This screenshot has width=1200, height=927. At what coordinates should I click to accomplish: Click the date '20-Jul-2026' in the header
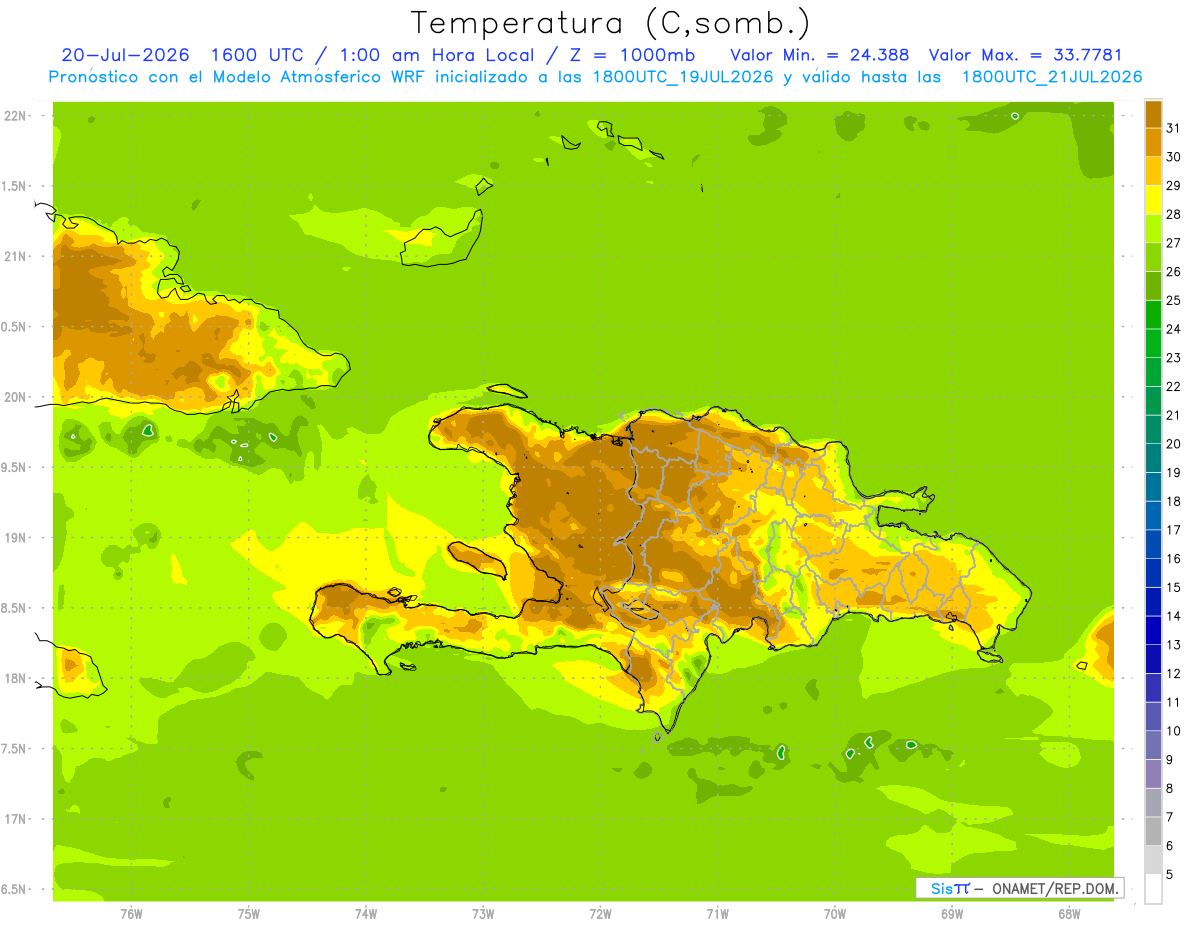point(126,55)
